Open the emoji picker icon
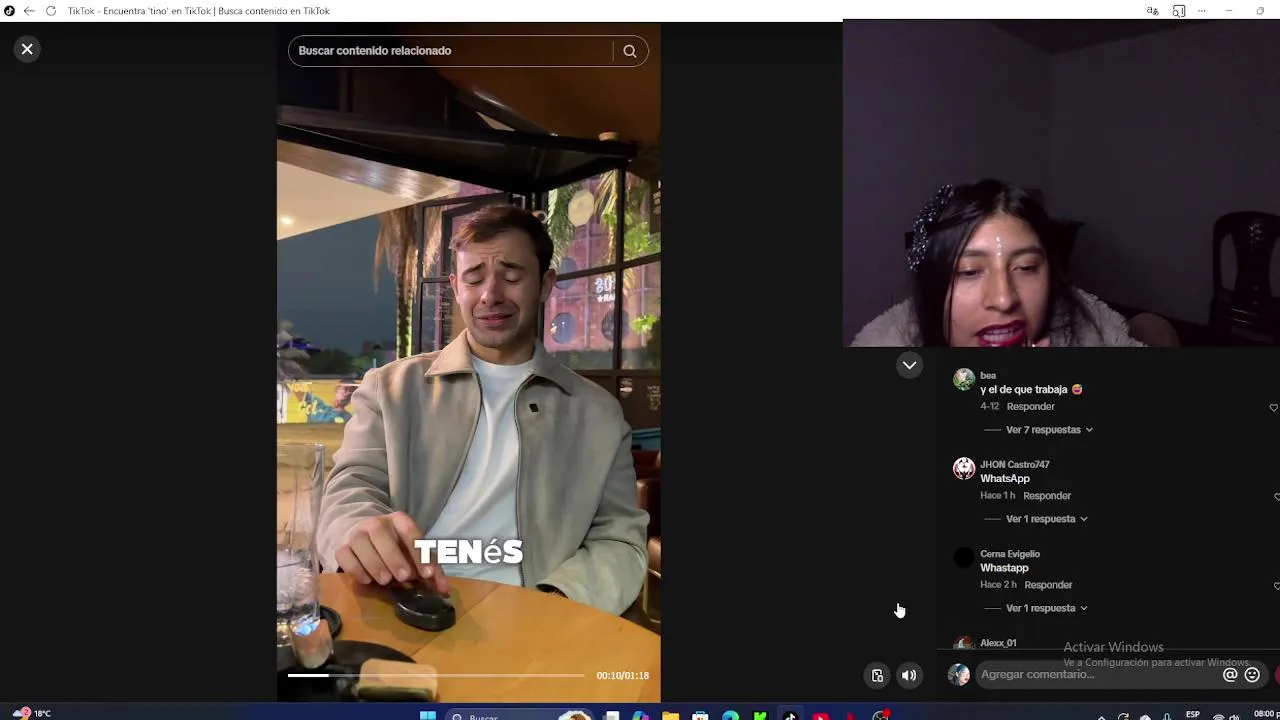 coord(1252,675)
